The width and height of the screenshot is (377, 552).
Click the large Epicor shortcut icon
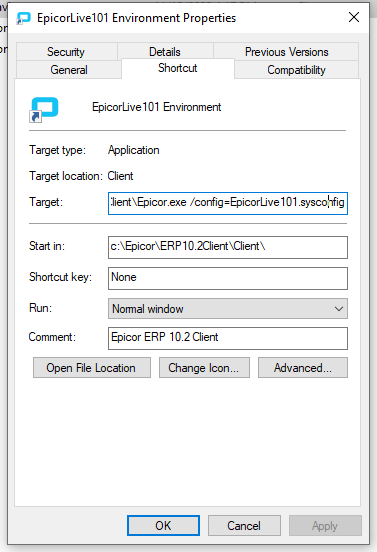(44, 109)
